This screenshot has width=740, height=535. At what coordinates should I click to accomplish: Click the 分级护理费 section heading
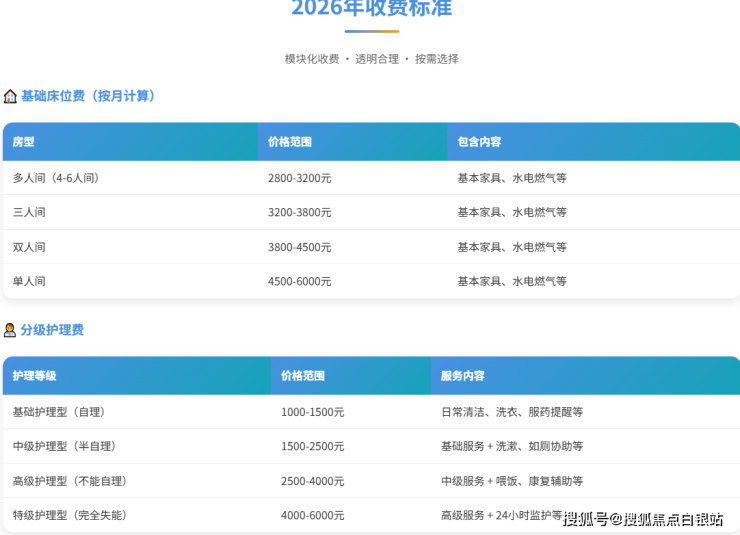click(x=52, y=330)
